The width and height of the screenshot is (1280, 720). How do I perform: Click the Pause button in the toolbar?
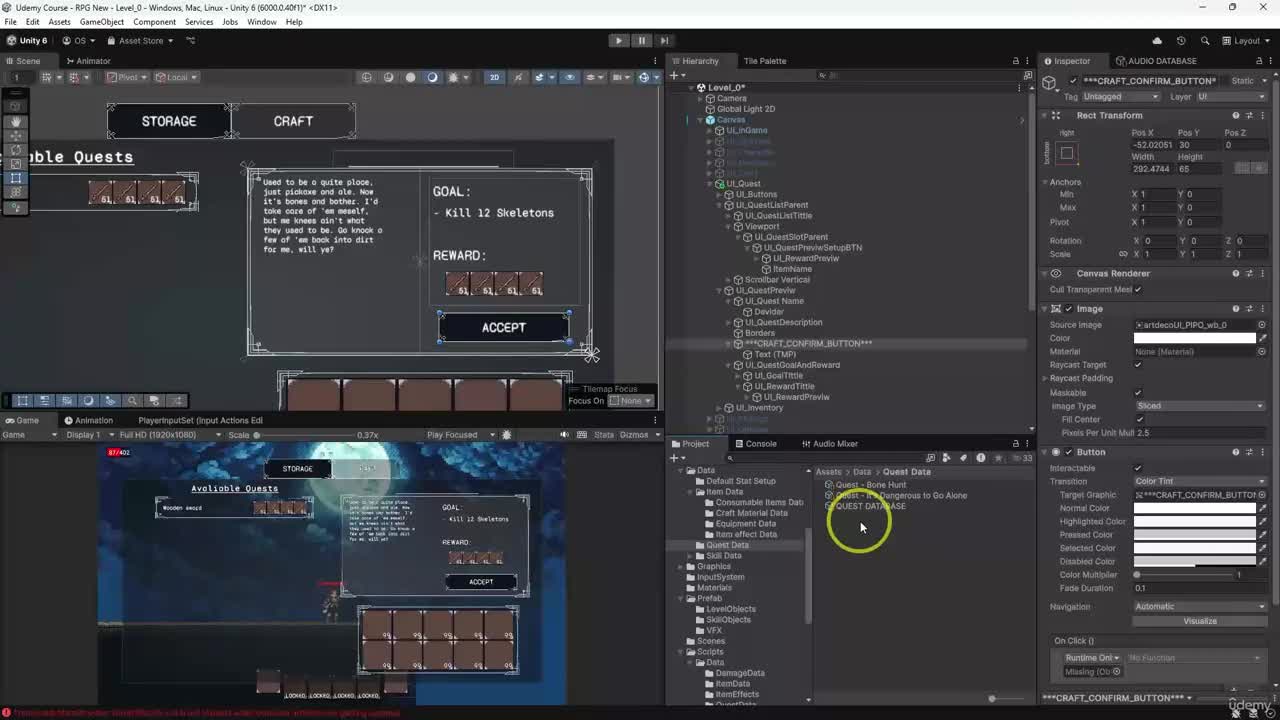coord(642,41)
